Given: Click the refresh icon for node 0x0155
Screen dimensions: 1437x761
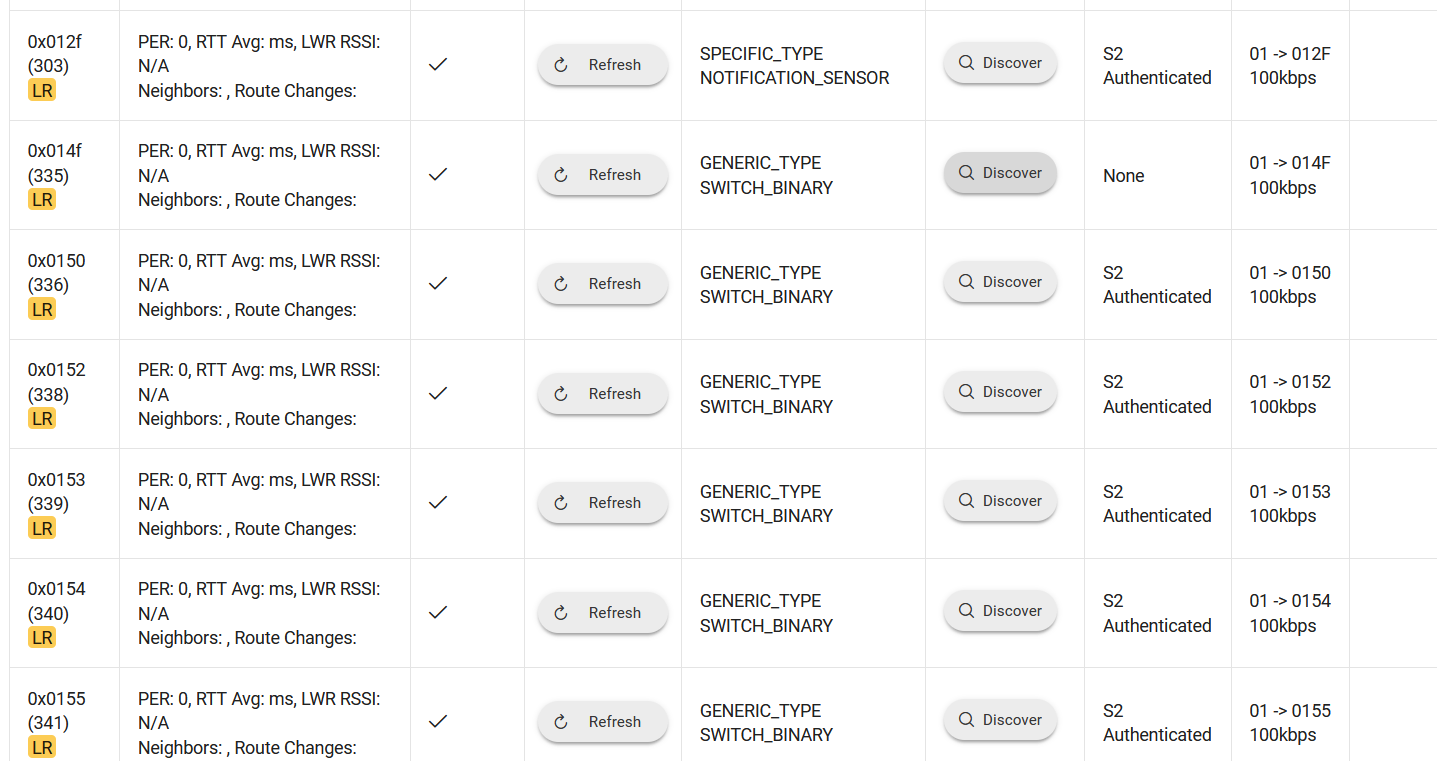Looking at the screenshot, I should click(560, 721).
